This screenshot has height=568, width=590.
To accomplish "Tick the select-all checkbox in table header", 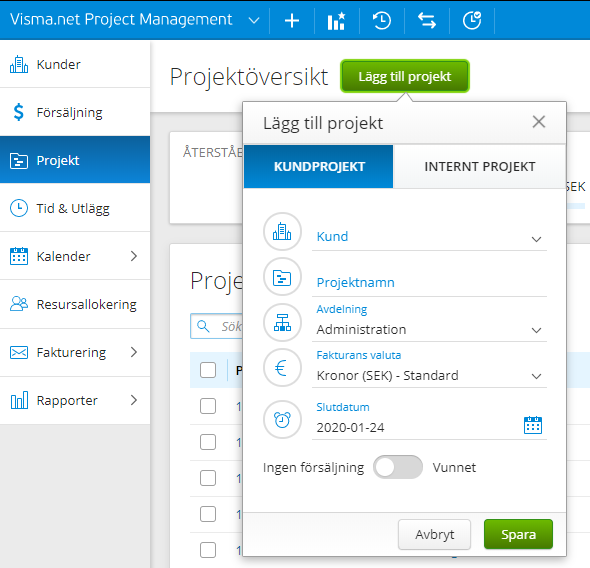I will (x=208, y=370).
